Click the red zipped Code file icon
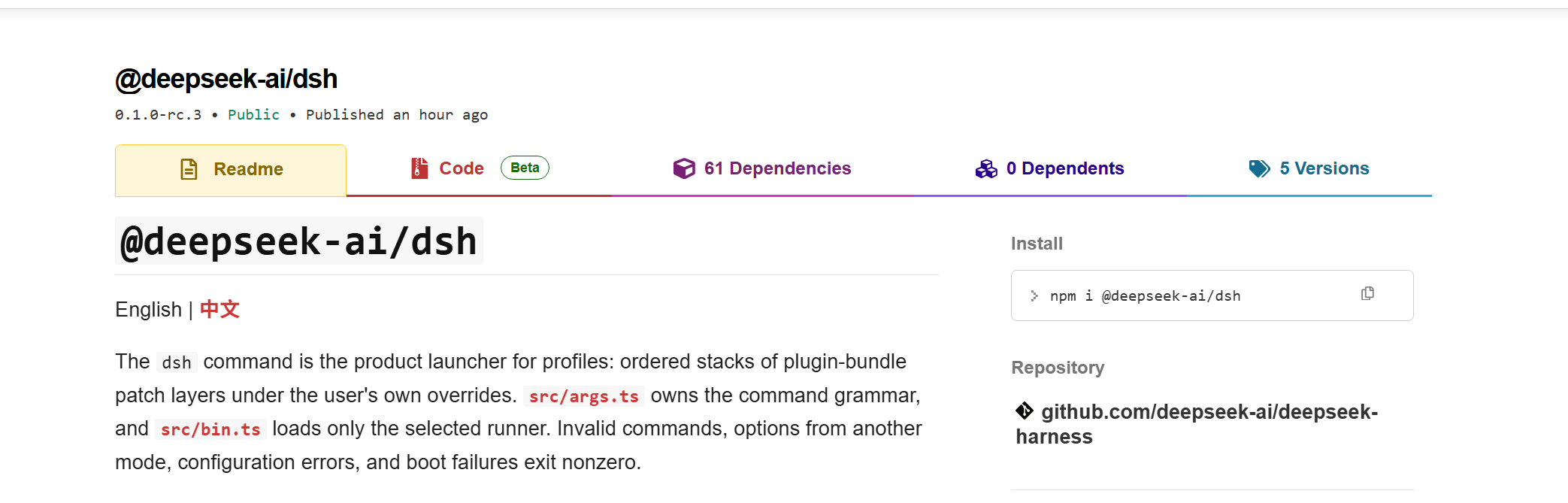The image size is (1568, 503). click(x=419, y=168)
